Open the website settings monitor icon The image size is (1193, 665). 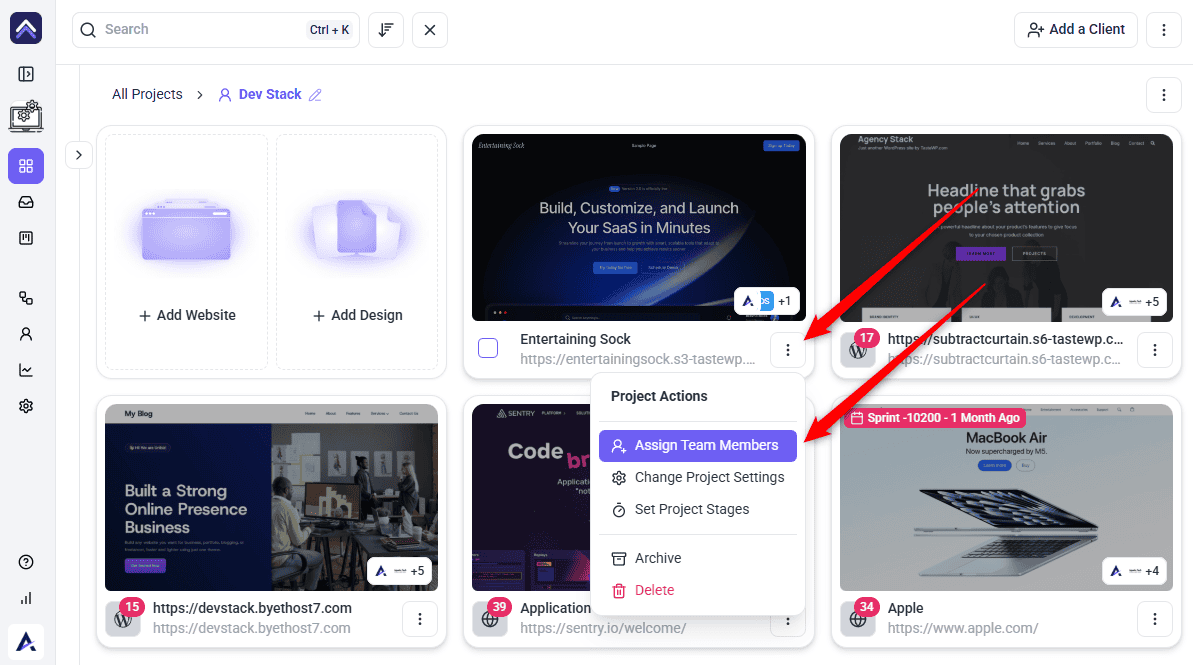pos(26,116)
